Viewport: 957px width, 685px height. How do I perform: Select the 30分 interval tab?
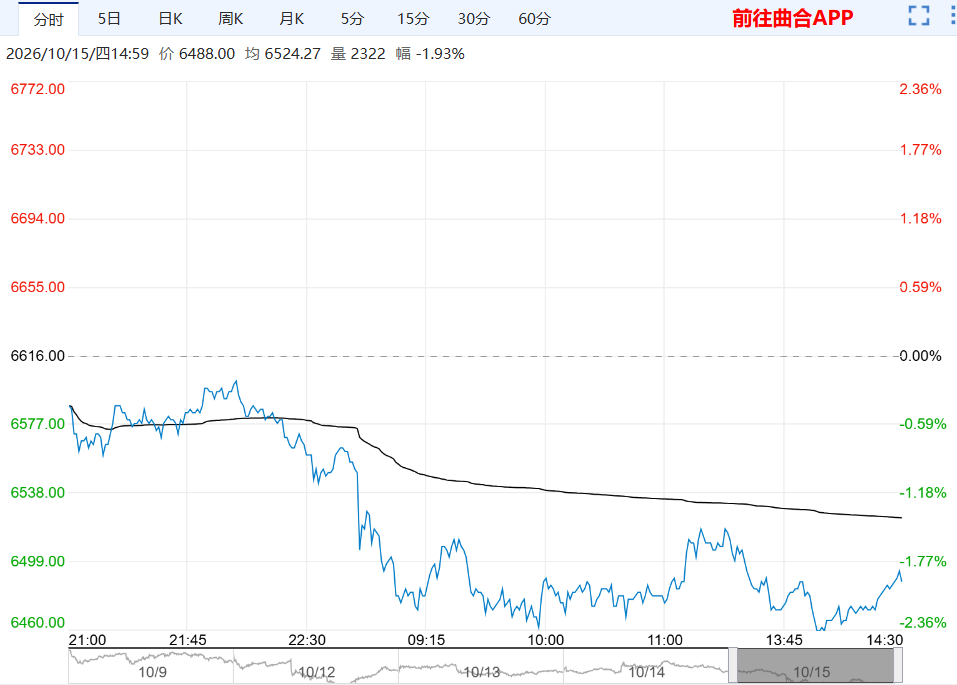click(x=474, y=19)
